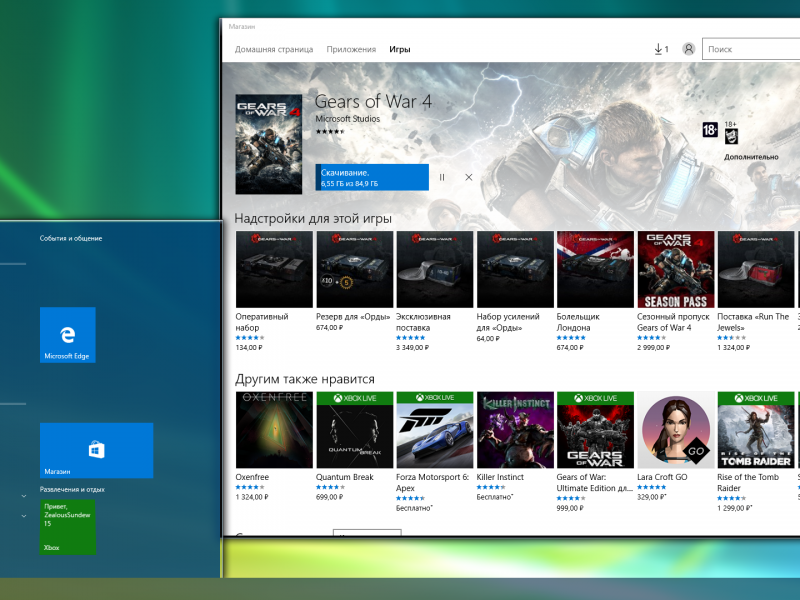Open the Killer Instinct game tile
Viewport: 800px width, 600px height.
click(x=515, y=430)
